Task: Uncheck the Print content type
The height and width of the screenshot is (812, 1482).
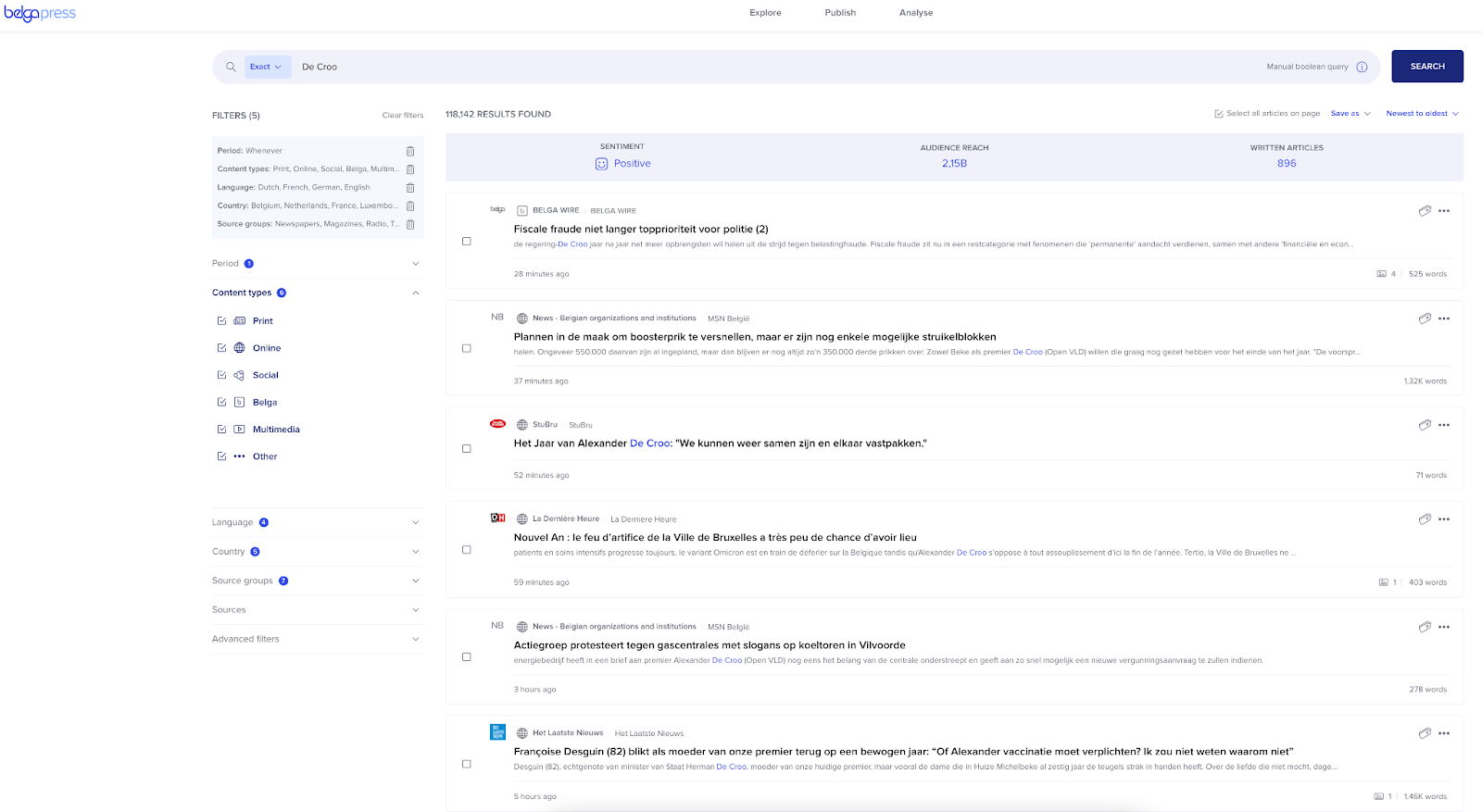Action: pos(221,321)
